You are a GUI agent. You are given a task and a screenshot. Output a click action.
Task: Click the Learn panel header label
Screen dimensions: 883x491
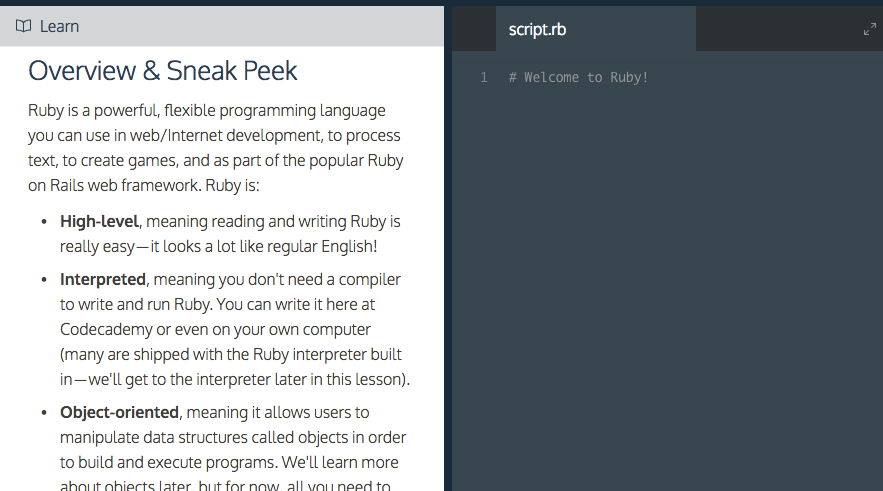(x=59, y=26)
